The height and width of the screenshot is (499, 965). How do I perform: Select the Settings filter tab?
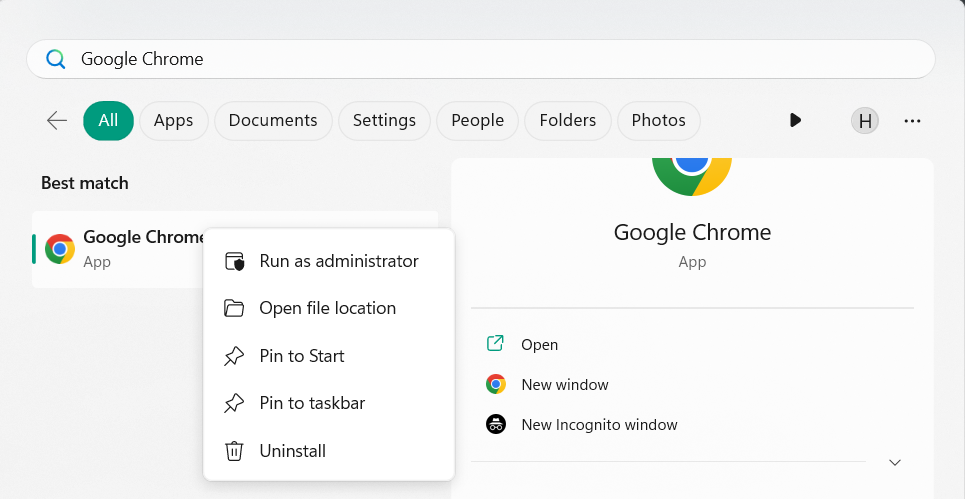pos(384,121)
